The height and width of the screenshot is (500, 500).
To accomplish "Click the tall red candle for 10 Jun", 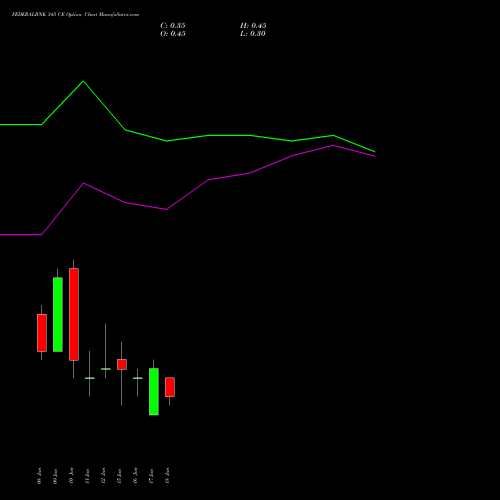I will point(74,314).
